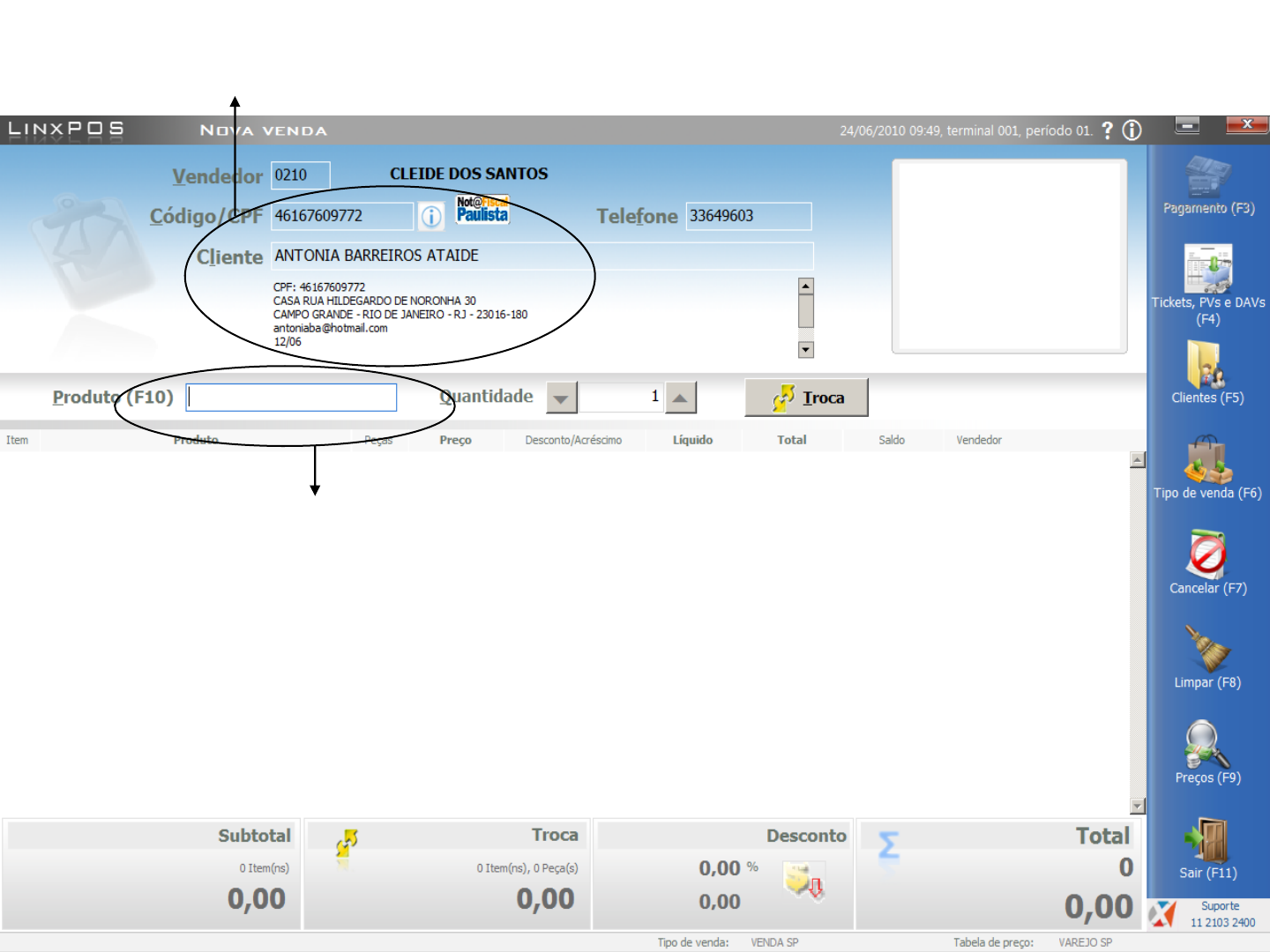Click the Subtotal amount 0,00
The image size is (1270, 952).
pyautogui.click(x=257, y=899)
